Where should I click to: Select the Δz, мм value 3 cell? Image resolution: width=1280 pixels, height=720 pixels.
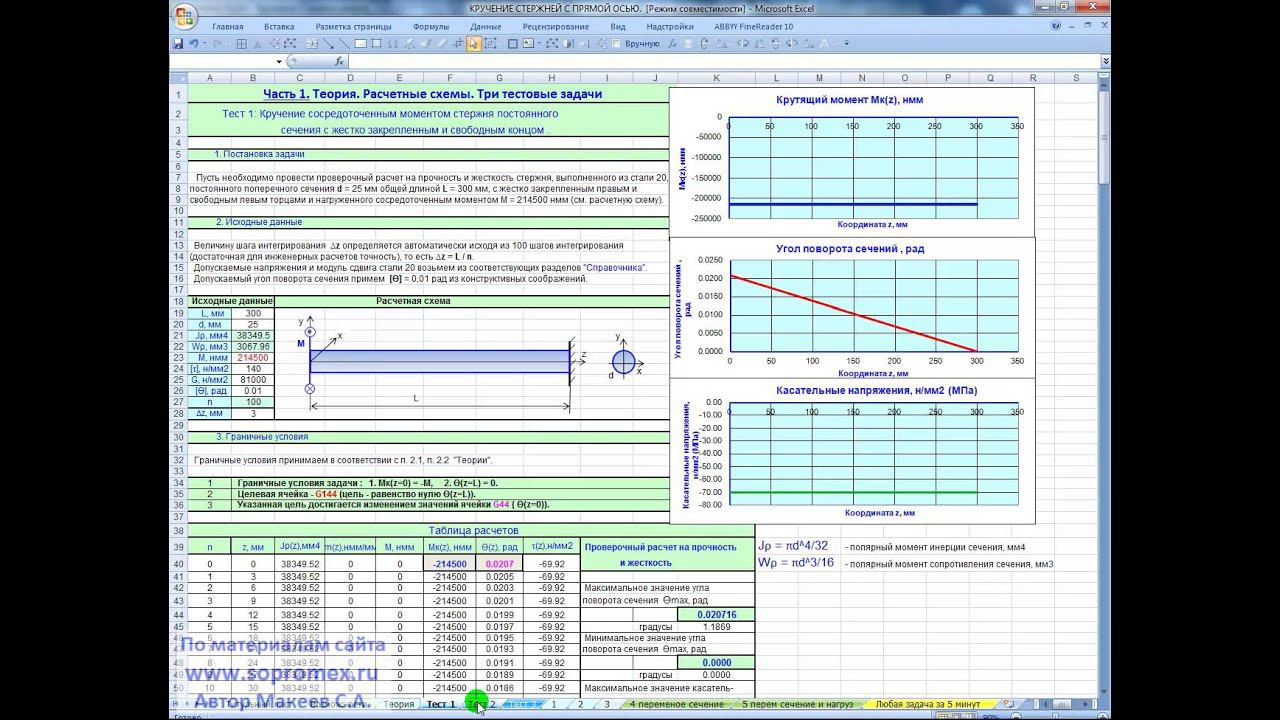[x=252, y=412]
